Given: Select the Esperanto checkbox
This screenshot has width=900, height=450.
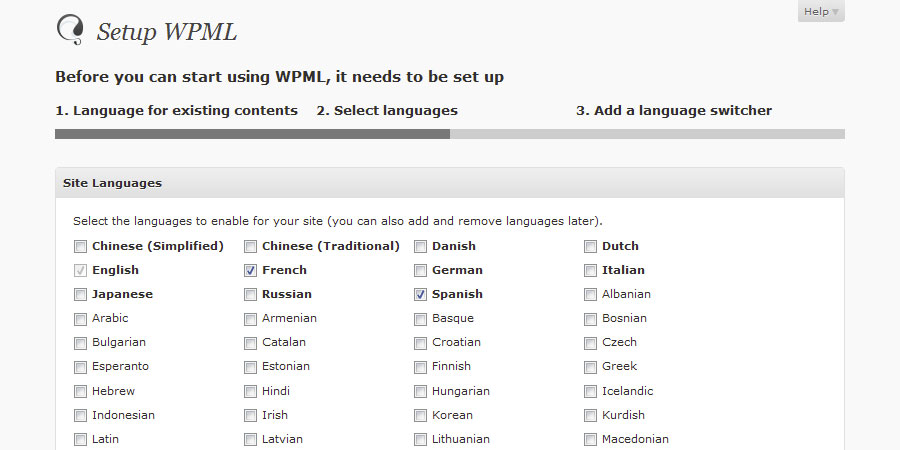Looking at the screenshot, I should click(80, 367).
